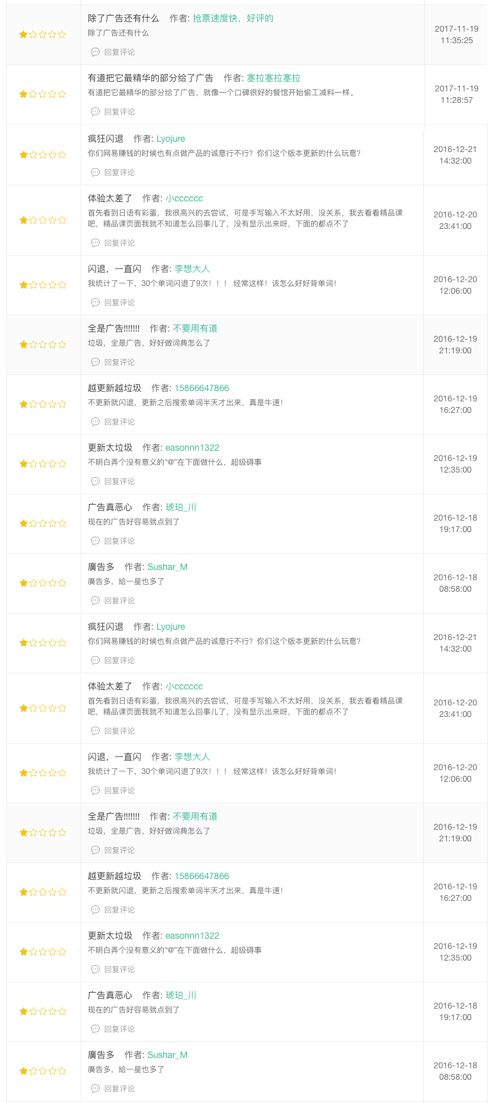Click reply bubble icon in last 廣告多 review

click(95, 1088)
